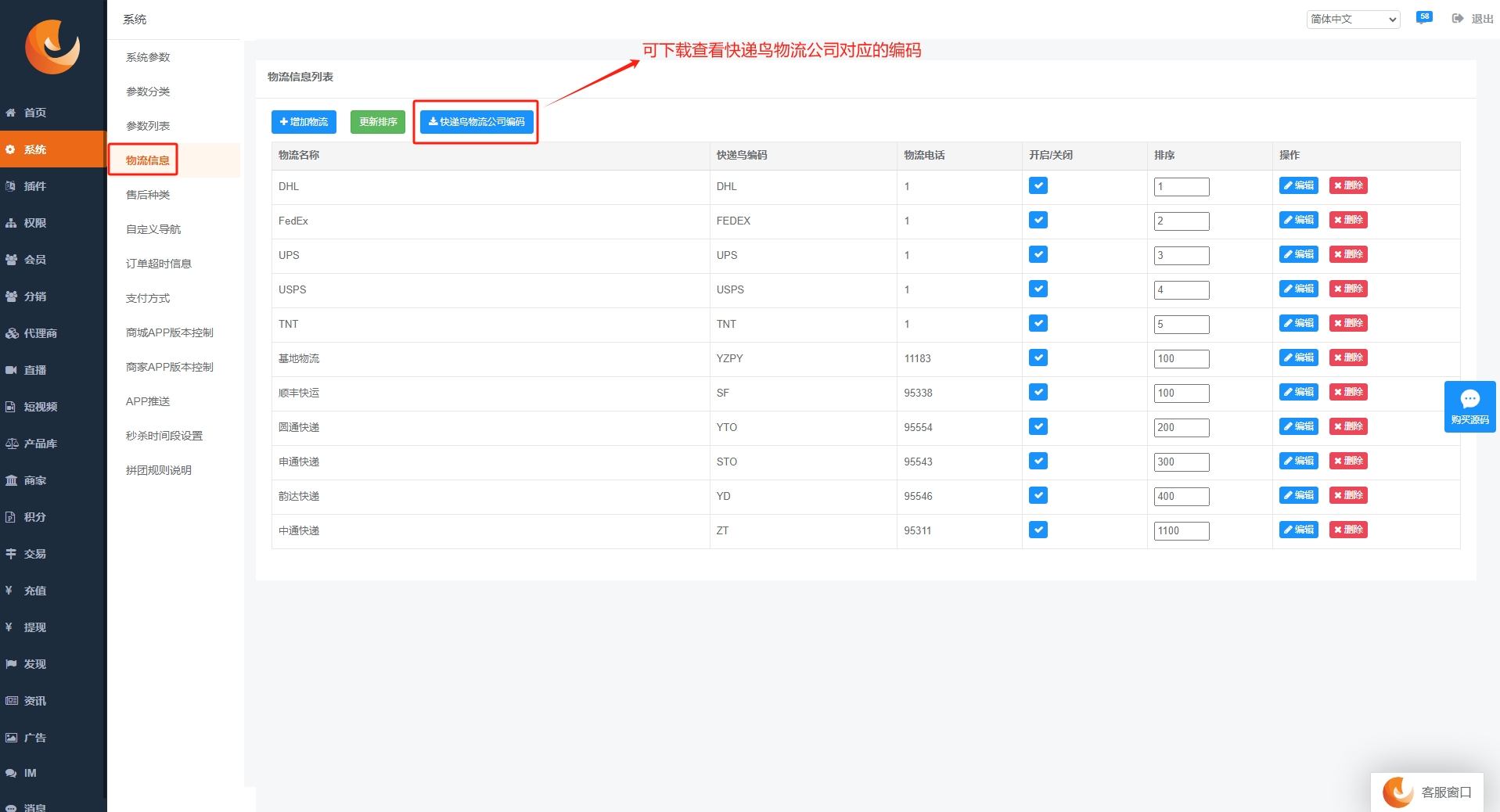
Task: Open the 资讯 news sidebar item
Action: (x=52, y=701)
